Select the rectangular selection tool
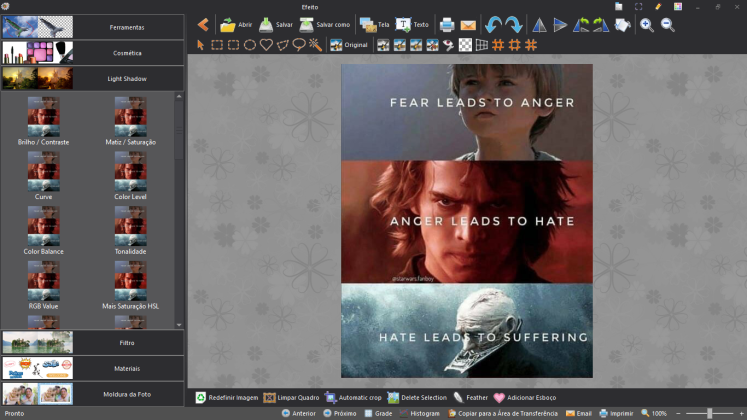The image size is (747, 420). pos(217,45)
